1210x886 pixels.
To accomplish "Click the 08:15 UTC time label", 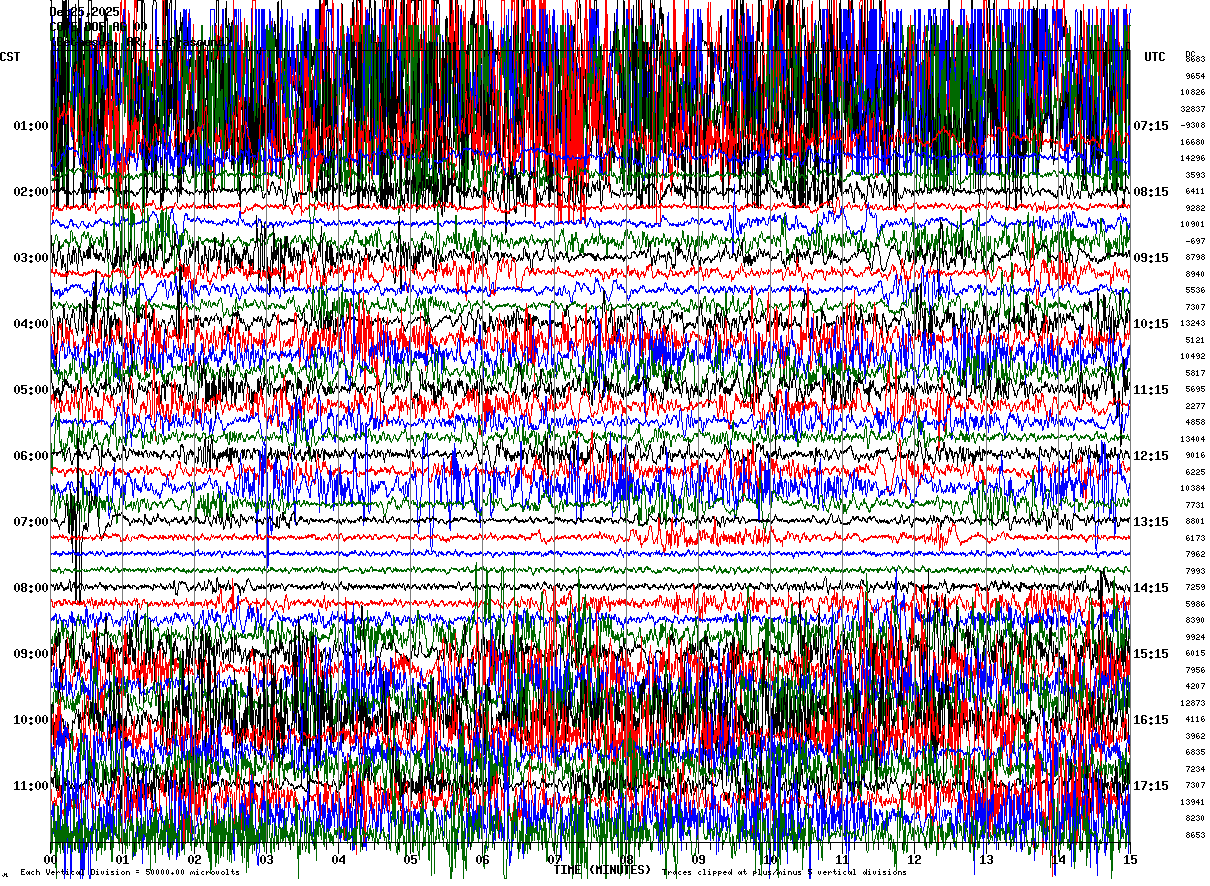I will (1151, 192).
